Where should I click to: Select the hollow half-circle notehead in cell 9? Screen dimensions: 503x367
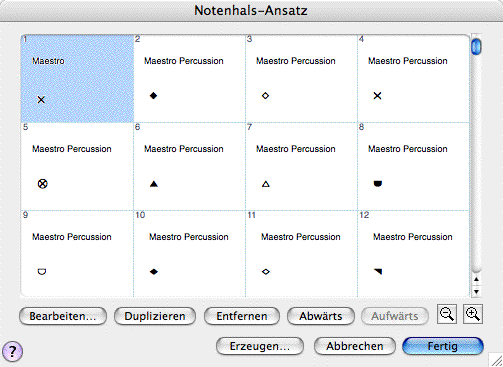click(42, 271)
